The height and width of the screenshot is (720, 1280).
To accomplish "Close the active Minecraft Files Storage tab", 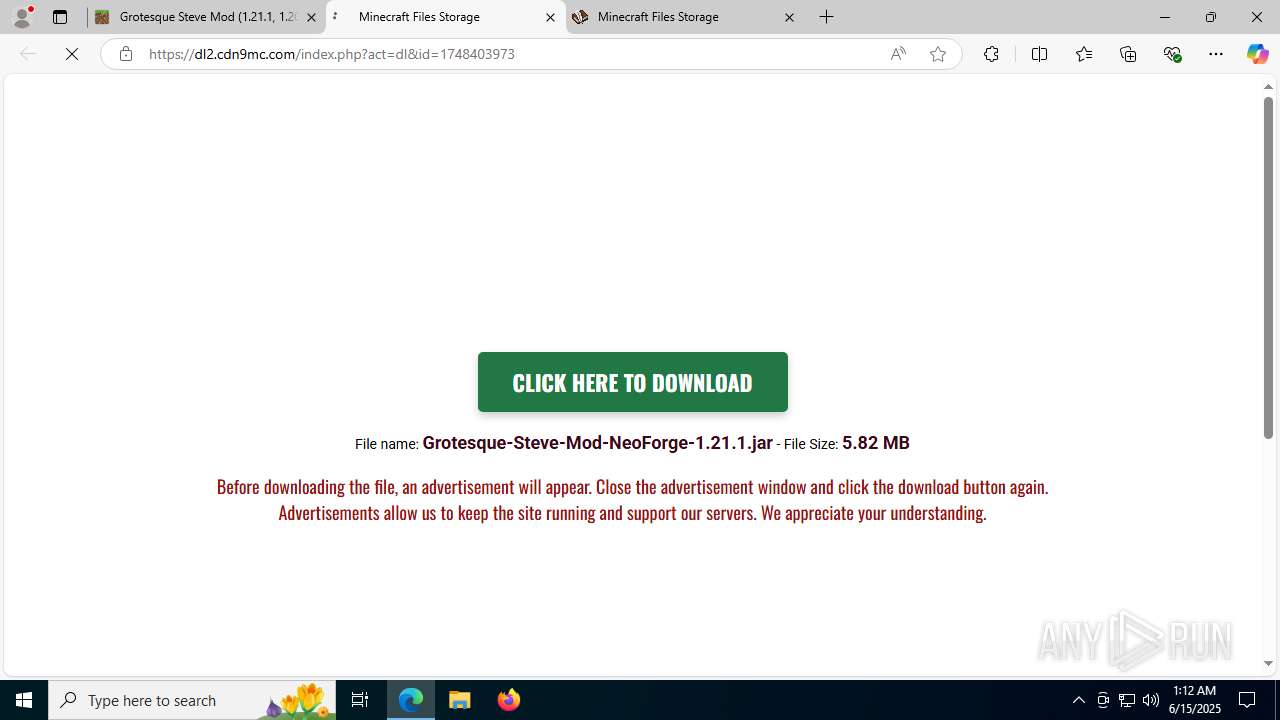I will pos(550,17).
